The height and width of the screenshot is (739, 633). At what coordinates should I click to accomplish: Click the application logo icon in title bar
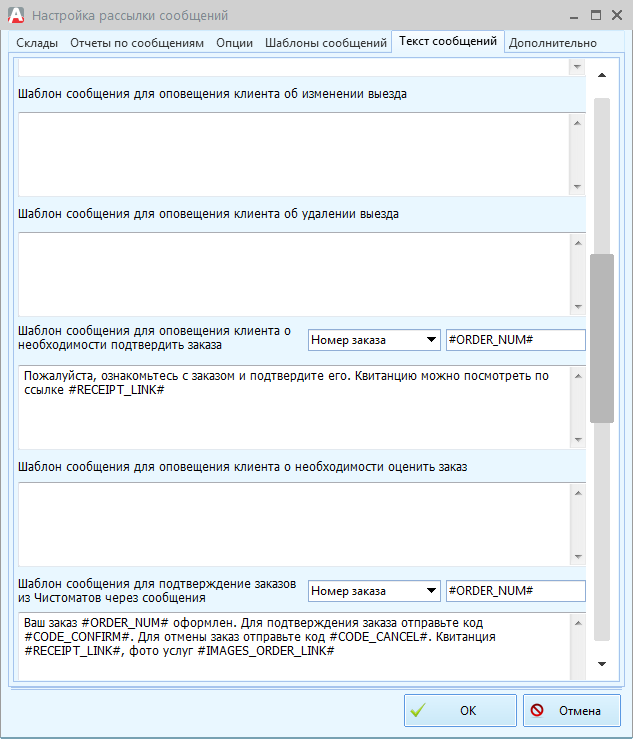[16, 15]
